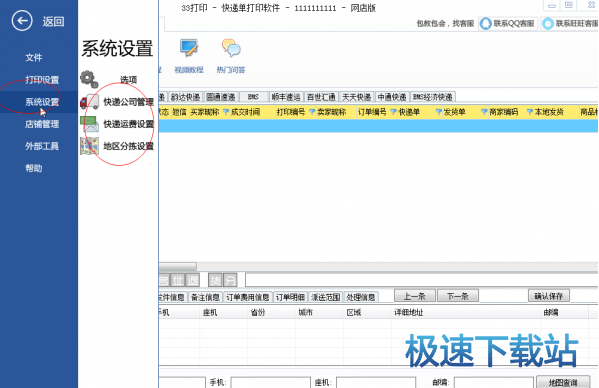Click 联系QQ客服 button
Screen dimensions: 599x388
pyautogui.click(x=508, y=24)
